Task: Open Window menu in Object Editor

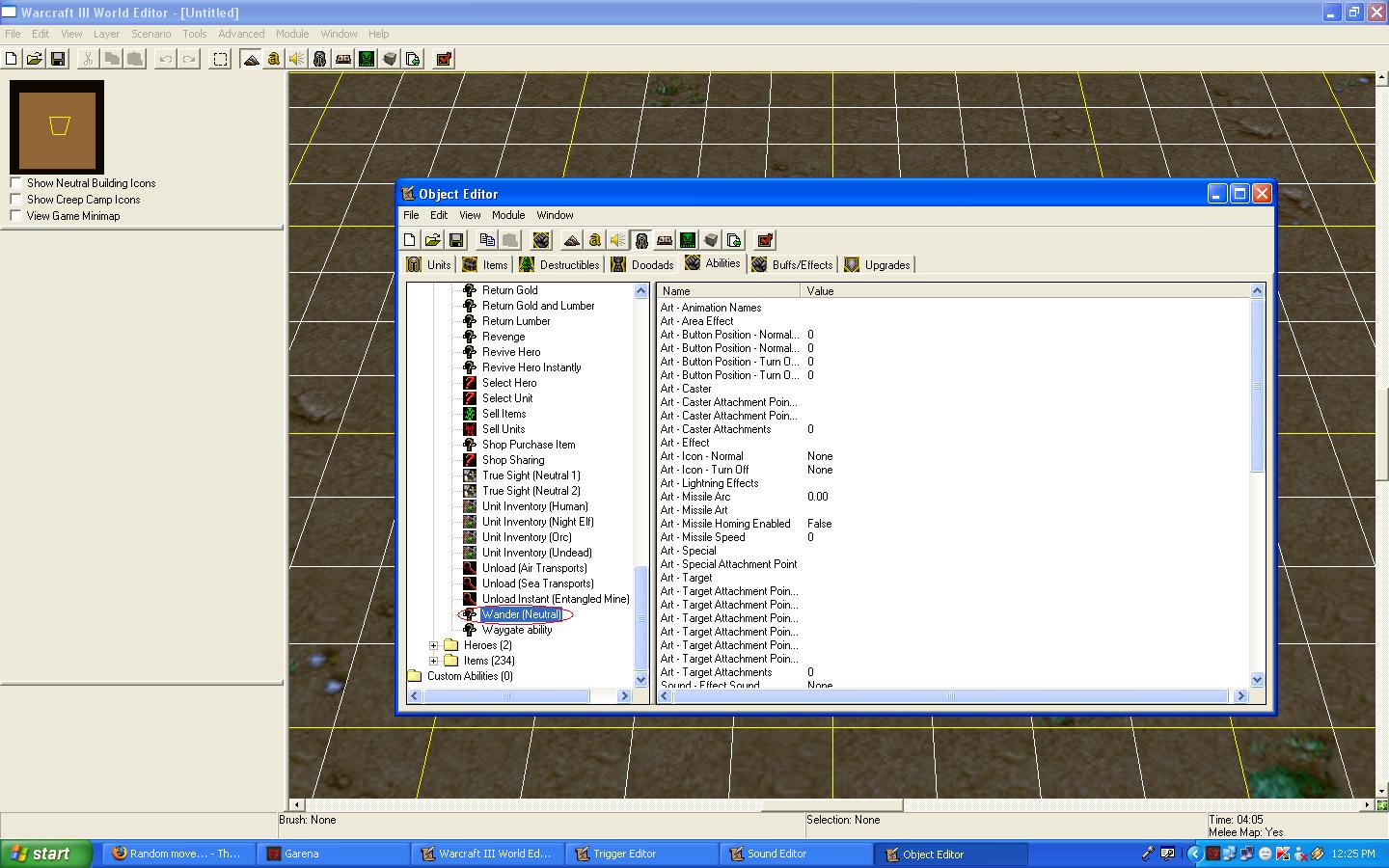Action: [x=555, y=215]
